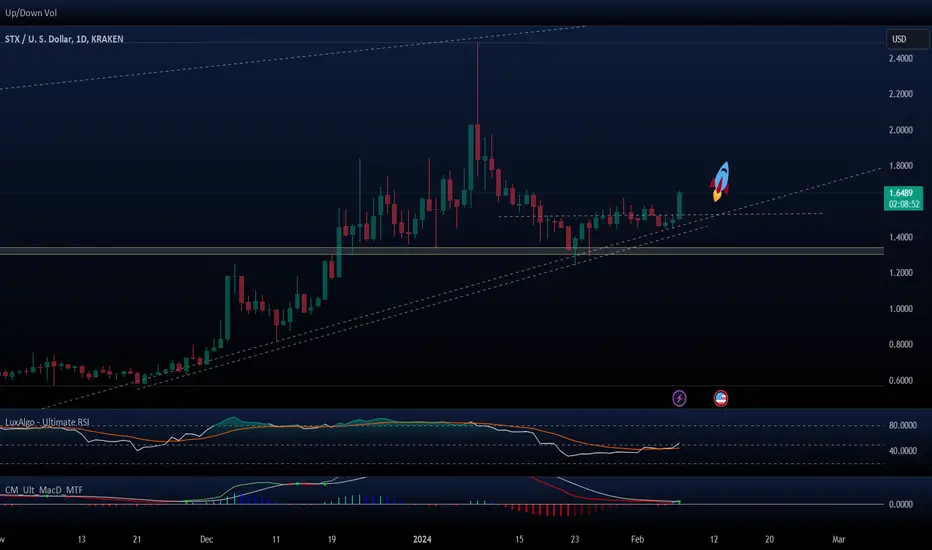Select the CM_Ult_MacD_MTF indicator label
Viewport: 932px width, 550px height.
(x=44, y=490)
